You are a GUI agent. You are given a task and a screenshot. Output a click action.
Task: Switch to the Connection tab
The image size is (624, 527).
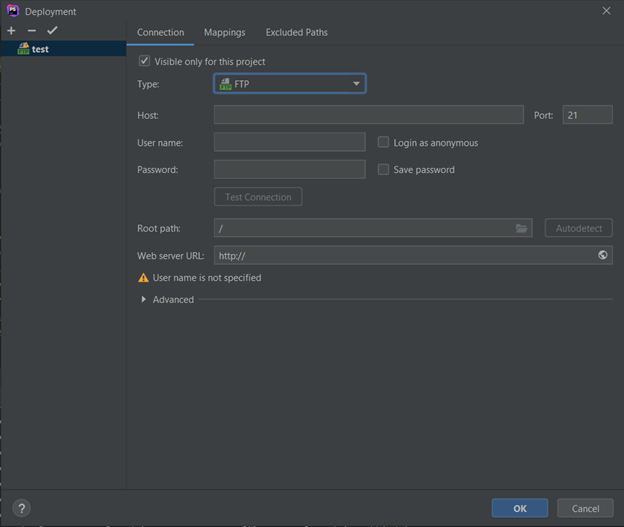160,33
